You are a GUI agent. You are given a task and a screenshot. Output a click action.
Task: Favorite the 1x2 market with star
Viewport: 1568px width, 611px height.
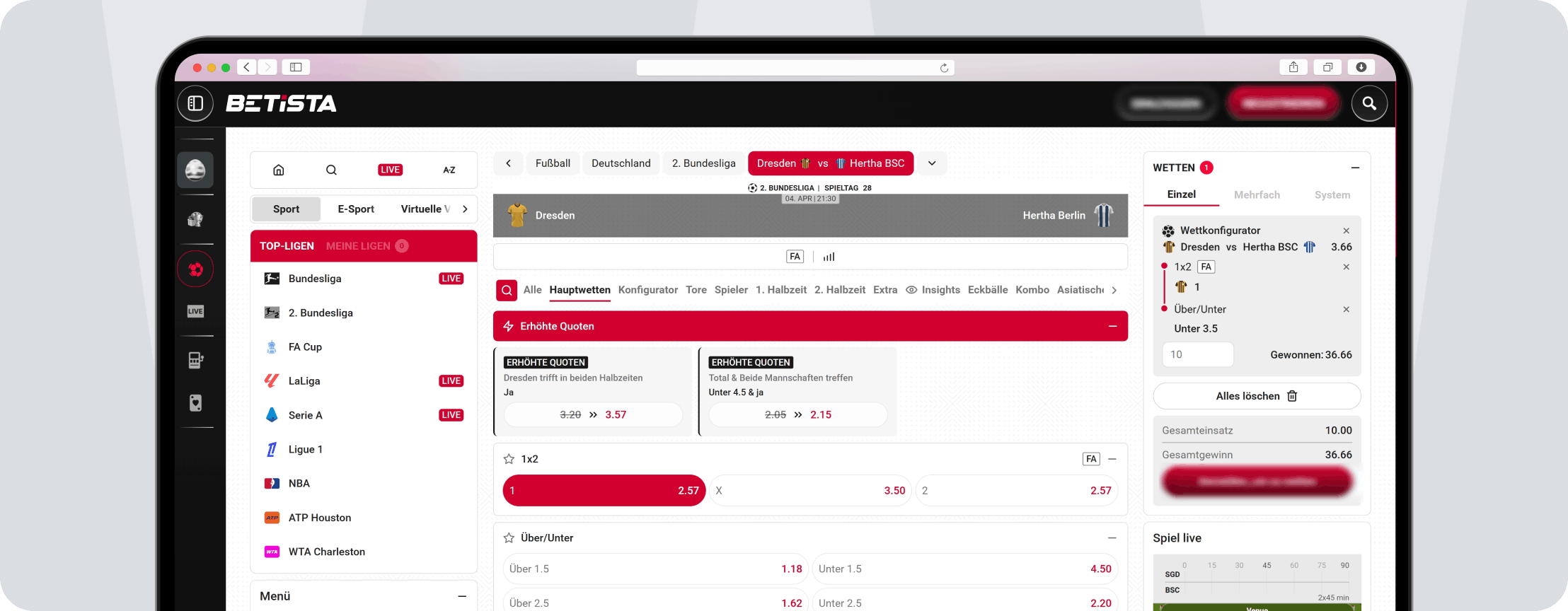click(x=509, y=459)
